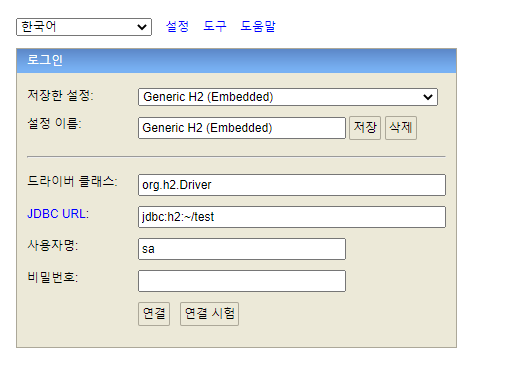
Task: Click the 삭제 button
Action: [401, 128]
